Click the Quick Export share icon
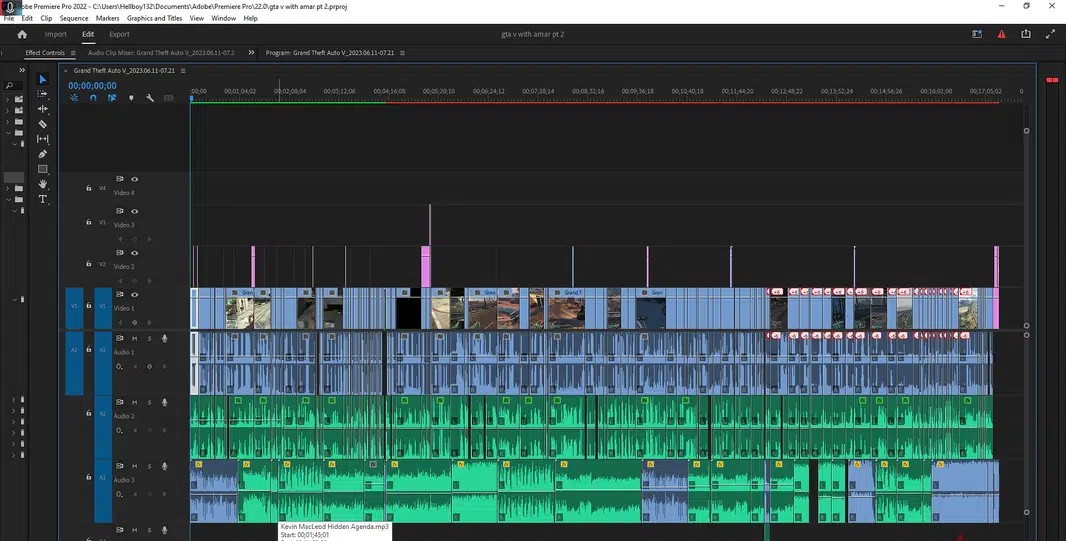The height and width of the screenshot is (541, 1066). tap(1026, 34)
